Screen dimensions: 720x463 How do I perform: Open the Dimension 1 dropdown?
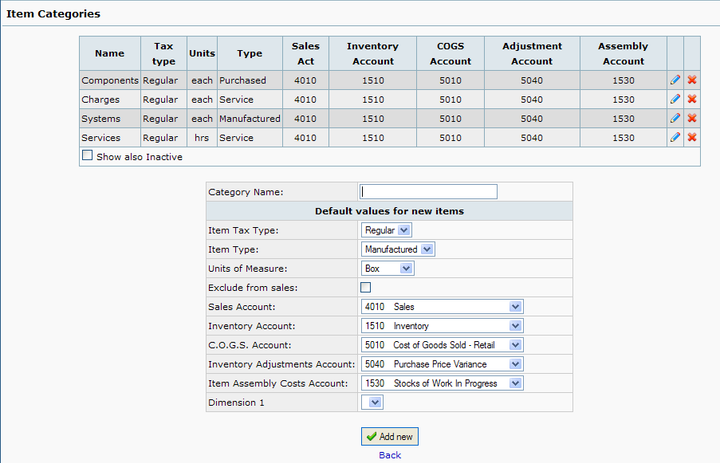click(x=371, y=402)
